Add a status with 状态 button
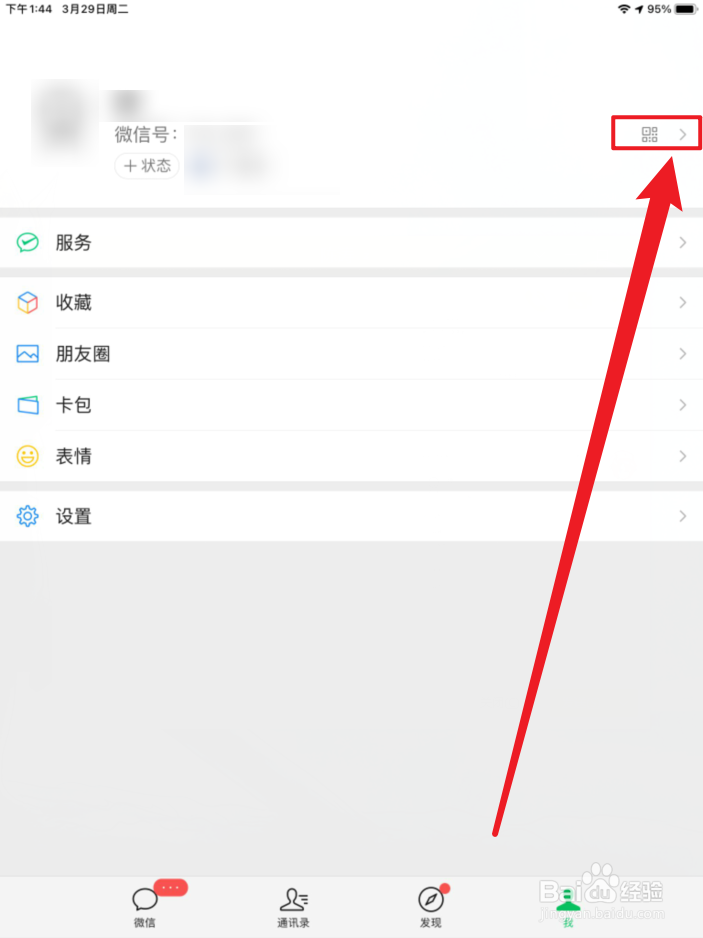Screen dimensions: 703x938 click(x=147, y=165)
